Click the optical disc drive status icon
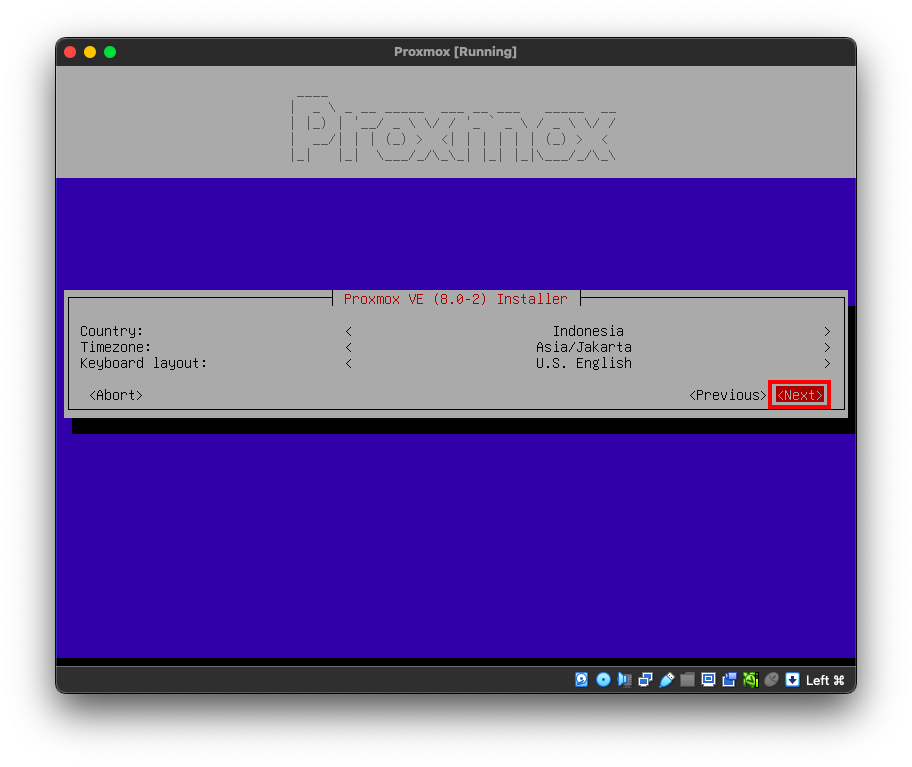Image resolution: width=912 pixels, height=767 pixels. [x=603, y=680]
